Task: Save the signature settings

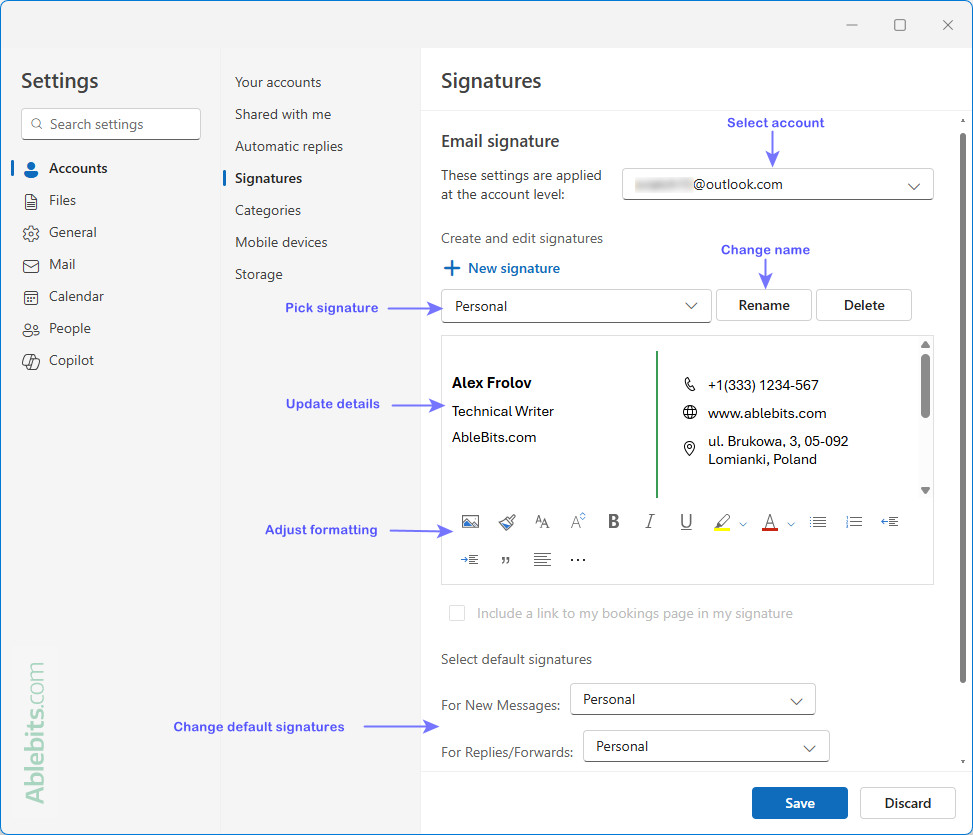Action: [799, 802]
